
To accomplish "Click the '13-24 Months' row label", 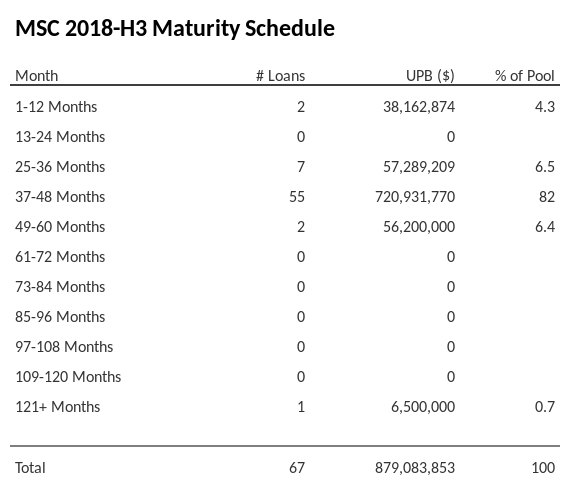I will coord(60,137).
